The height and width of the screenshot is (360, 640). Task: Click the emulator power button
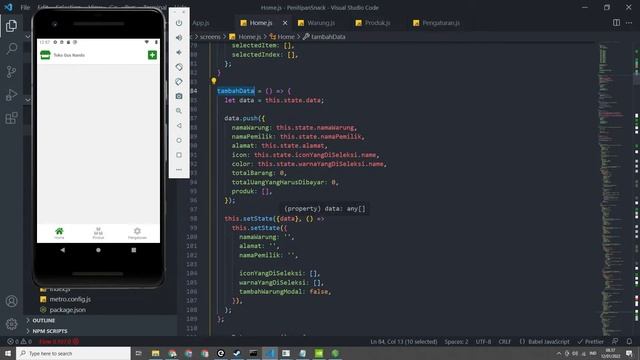point(179,23)
